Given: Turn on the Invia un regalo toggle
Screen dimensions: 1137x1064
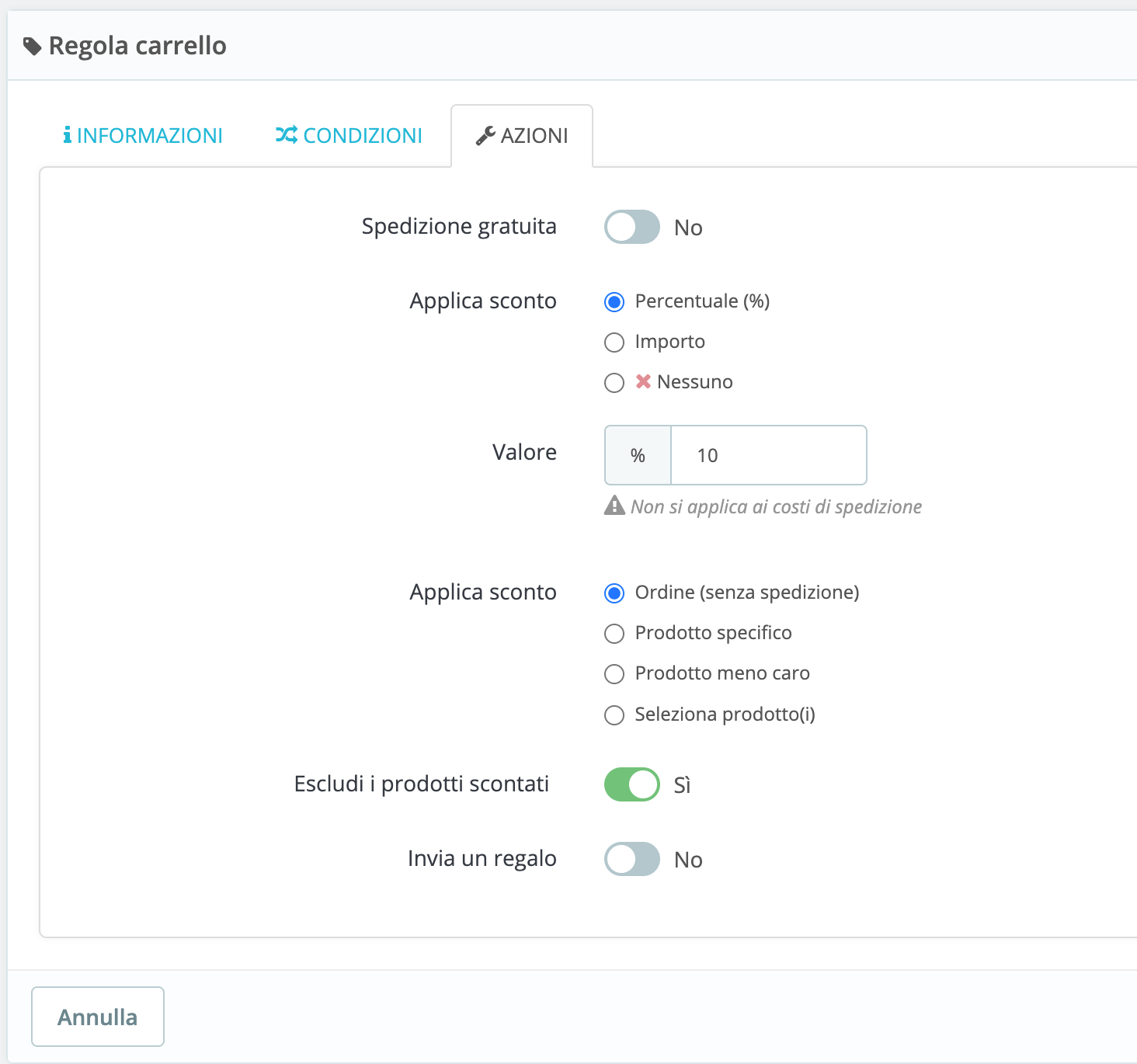Looking at the screenshot, I should [x=632, y=859].
